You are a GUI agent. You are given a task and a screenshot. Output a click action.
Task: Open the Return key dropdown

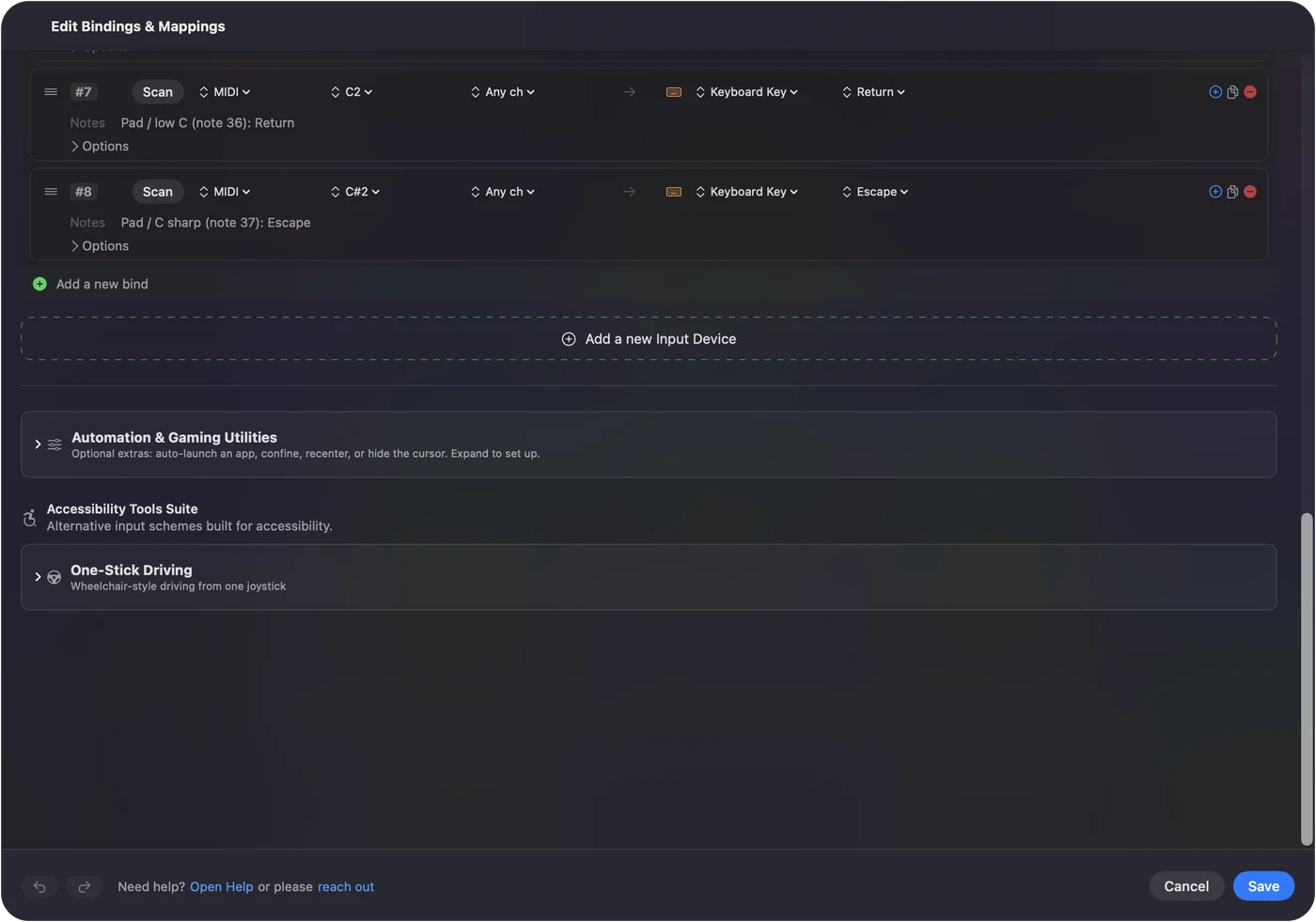point(874,92)
